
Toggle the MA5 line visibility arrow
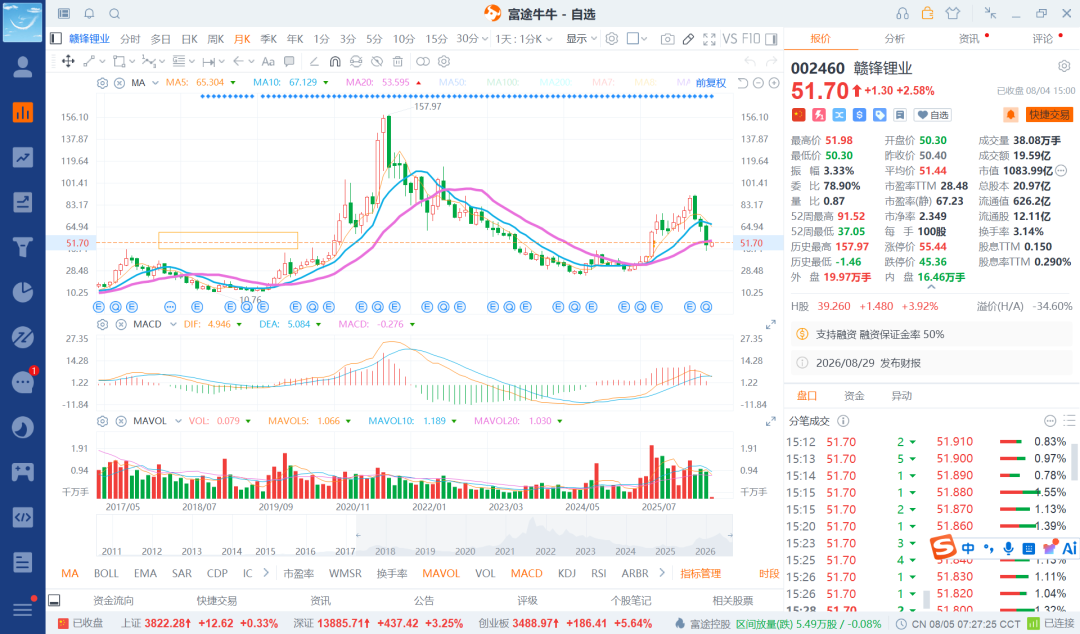[x=233, y=83]
